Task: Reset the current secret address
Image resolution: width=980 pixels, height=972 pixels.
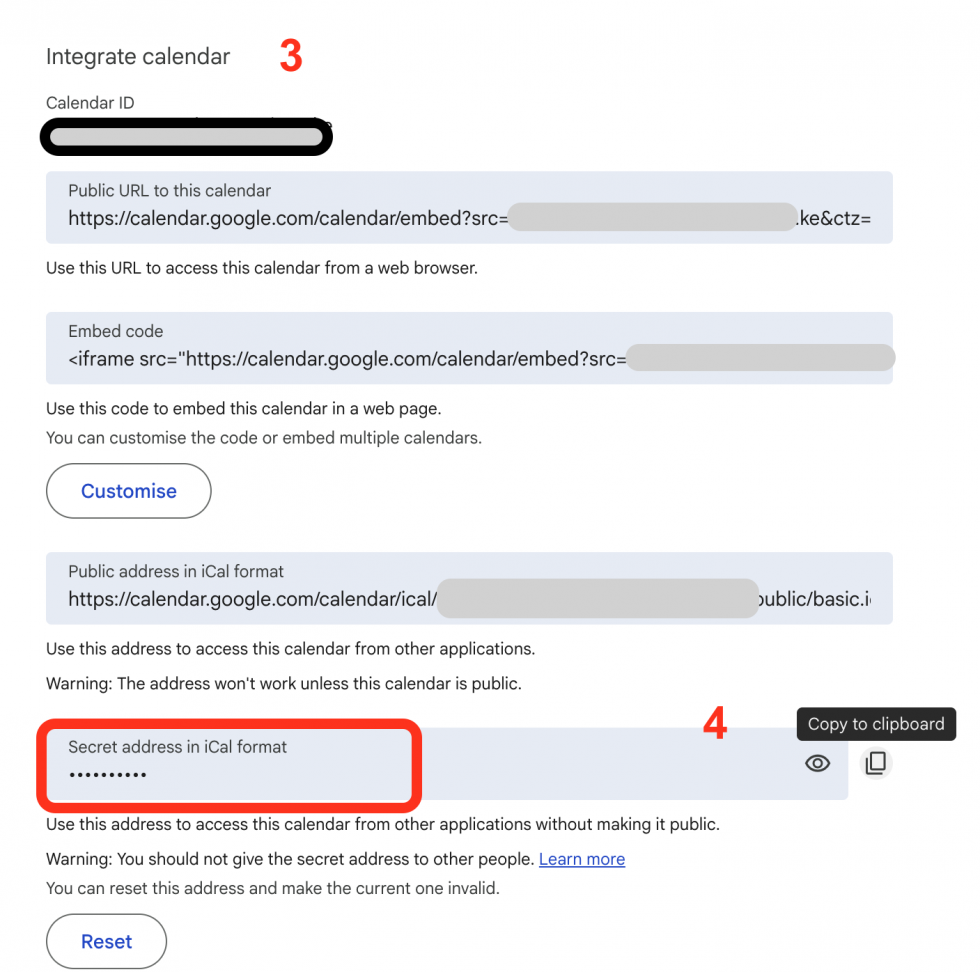Action: 106,941
